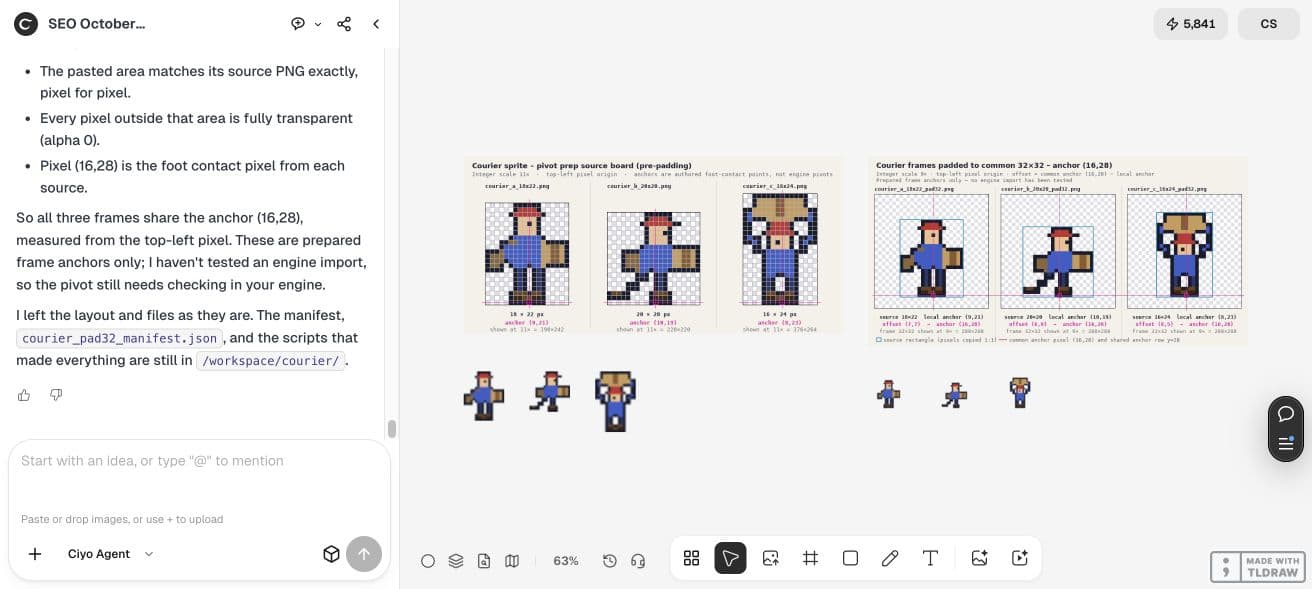The width and height of the screenshot is (1312, 589).
Task: Open the CS user account button
Action: click(x=1268, y=24)
